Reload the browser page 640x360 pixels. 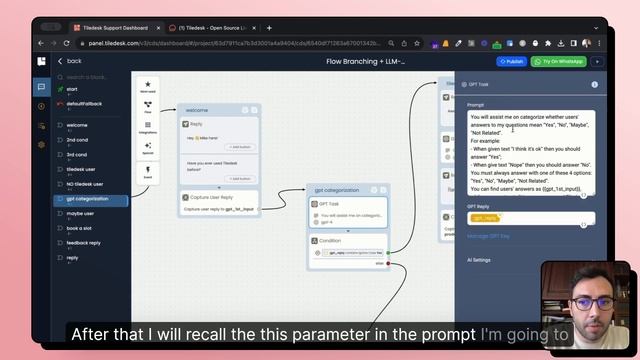[67, 43]
